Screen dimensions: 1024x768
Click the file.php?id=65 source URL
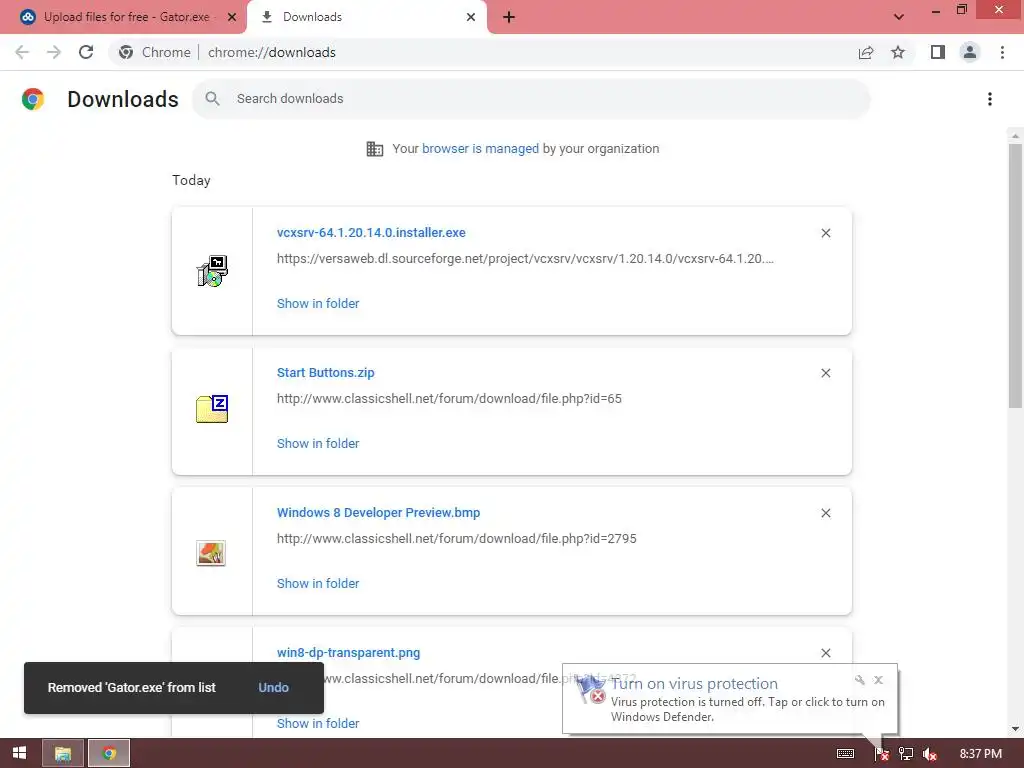(449, 398)
